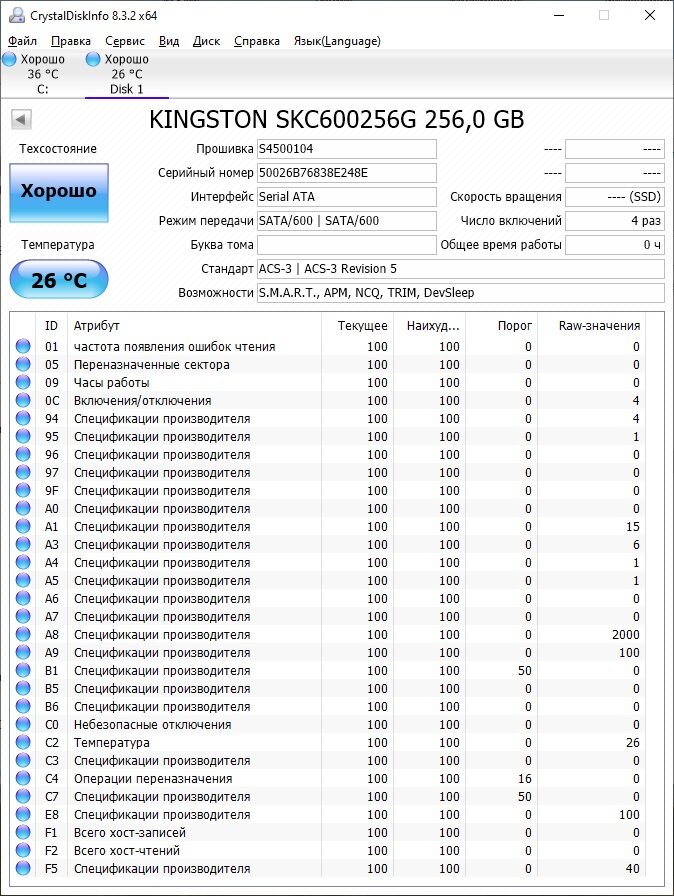
Task: Select the row 'Небезопасные отключения'
Action: click(x=329, y=724)
